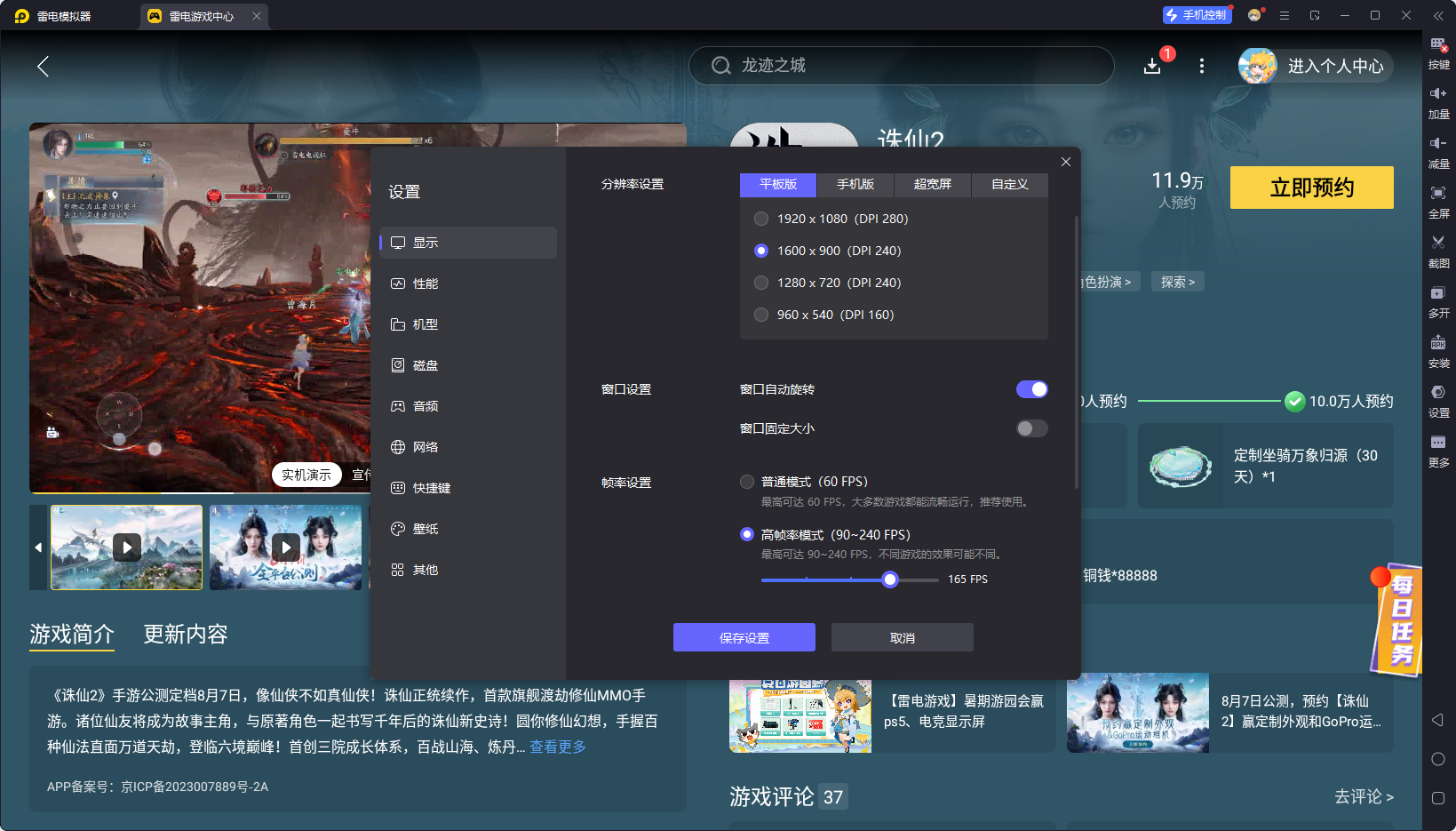Click the 龙迹之城 search input field
1456x831 pixels.
click(901, 66)
